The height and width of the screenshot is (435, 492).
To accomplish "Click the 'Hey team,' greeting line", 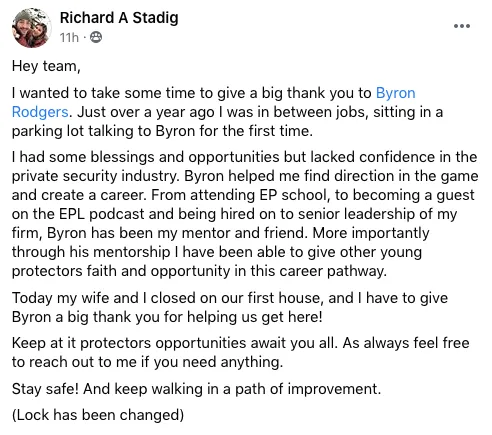I will click(46, 66).
